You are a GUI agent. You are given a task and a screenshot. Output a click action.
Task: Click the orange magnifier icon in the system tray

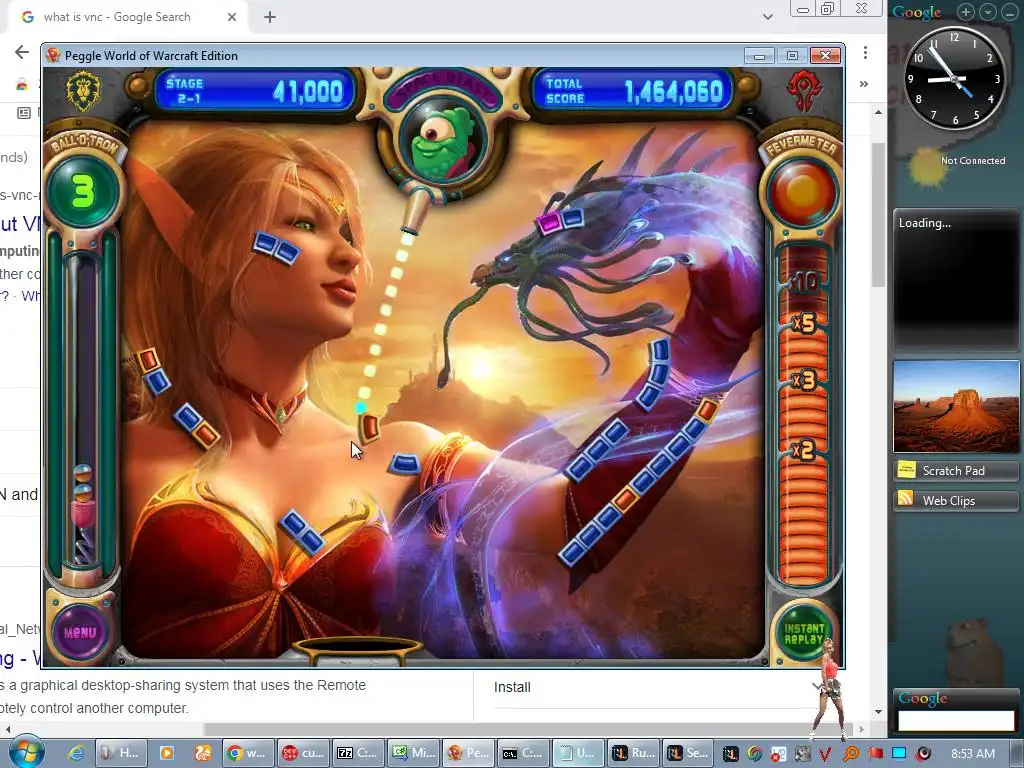coord(851,754)
